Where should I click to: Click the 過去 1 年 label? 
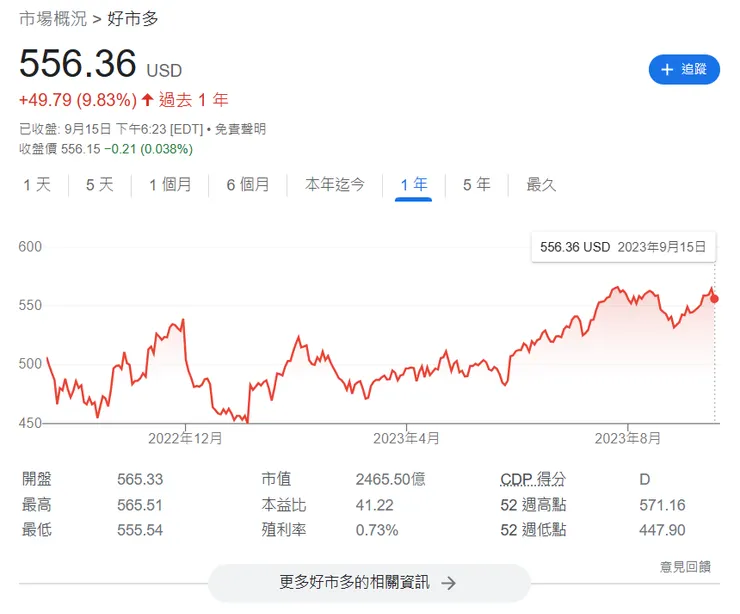coord(193,100)
